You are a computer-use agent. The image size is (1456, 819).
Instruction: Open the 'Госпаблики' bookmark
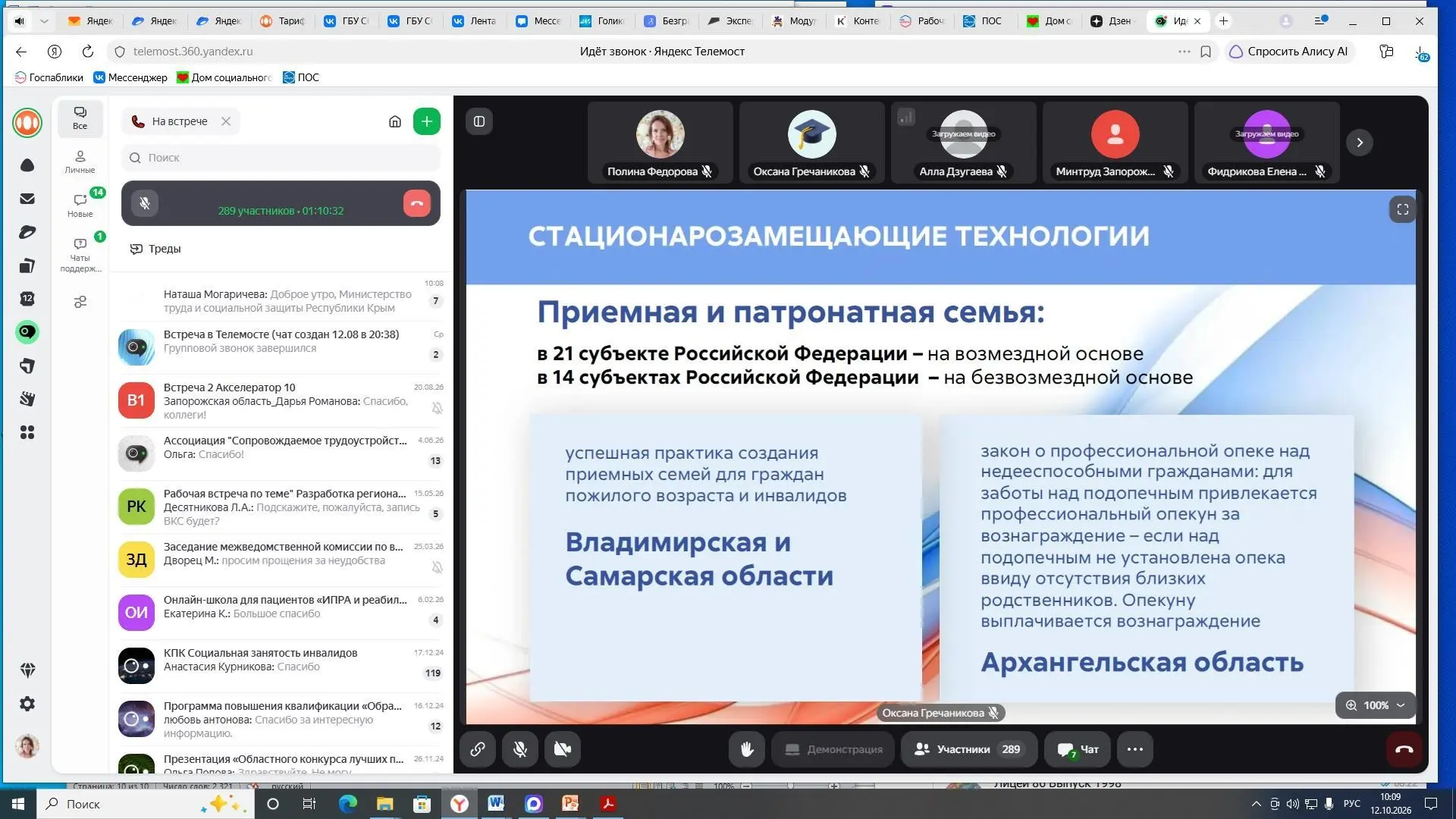[49, 77]
